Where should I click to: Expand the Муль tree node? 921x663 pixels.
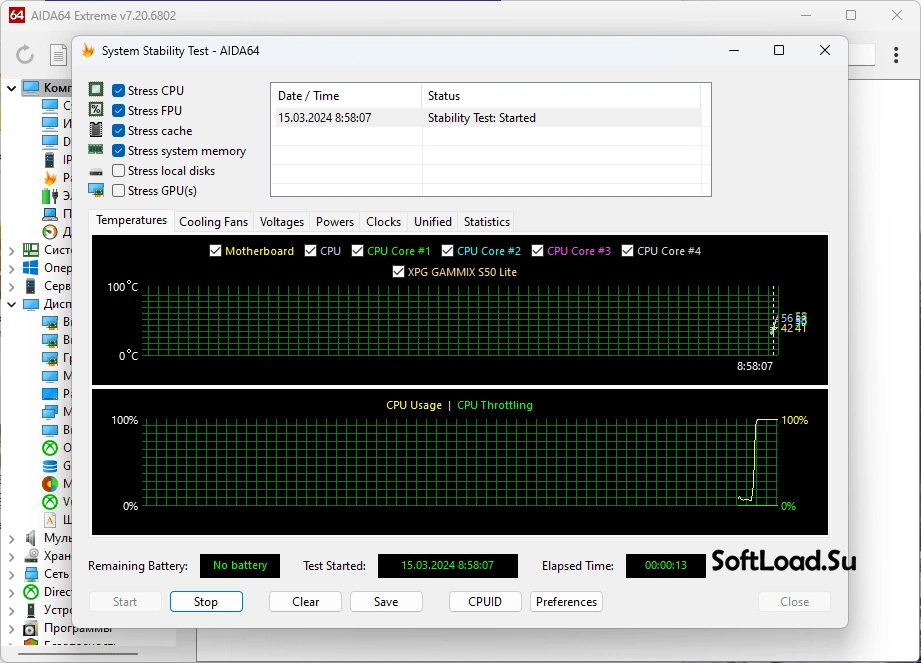11,539
